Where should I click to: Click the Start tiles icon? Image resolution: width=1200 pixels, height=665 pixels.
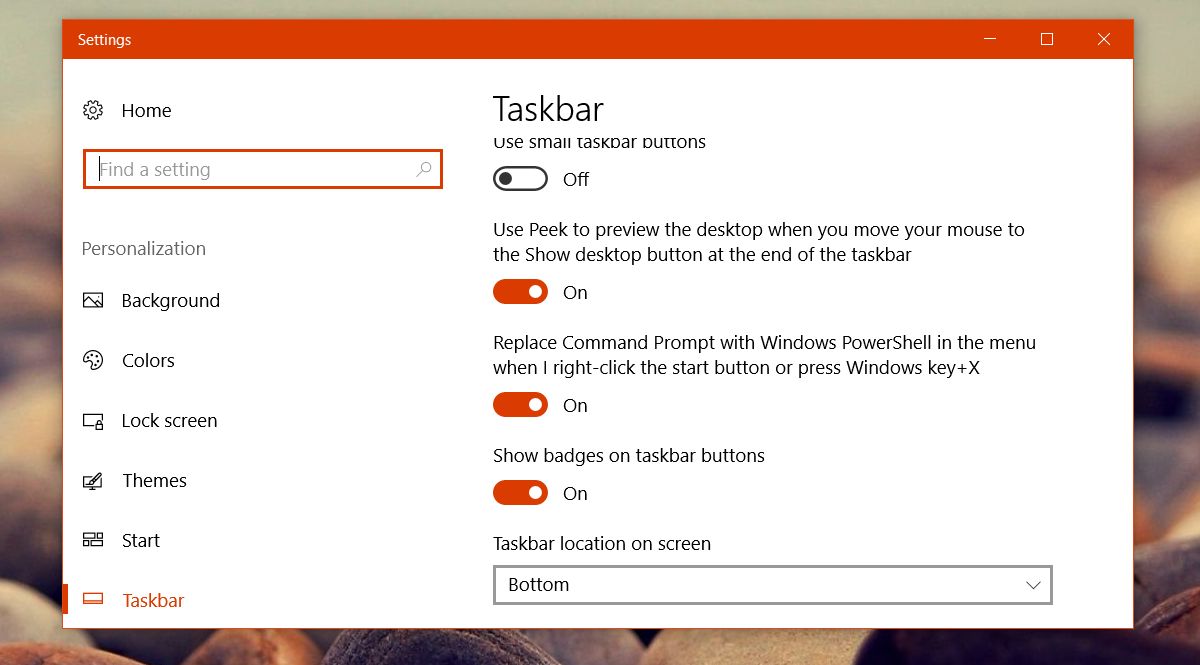pyautogui.click(x=93, y=540)
